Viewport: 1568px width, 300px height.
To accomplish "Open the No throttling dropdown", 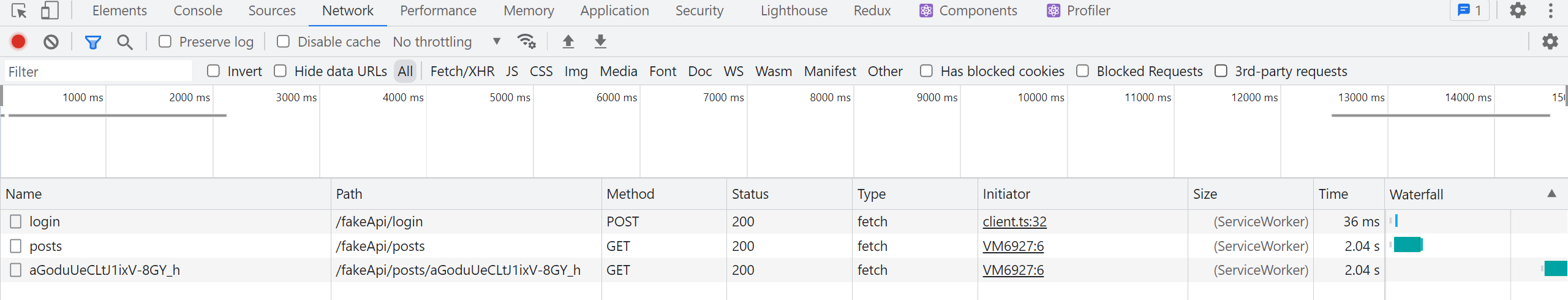I will pyautogui.click(x=447, y=42).
